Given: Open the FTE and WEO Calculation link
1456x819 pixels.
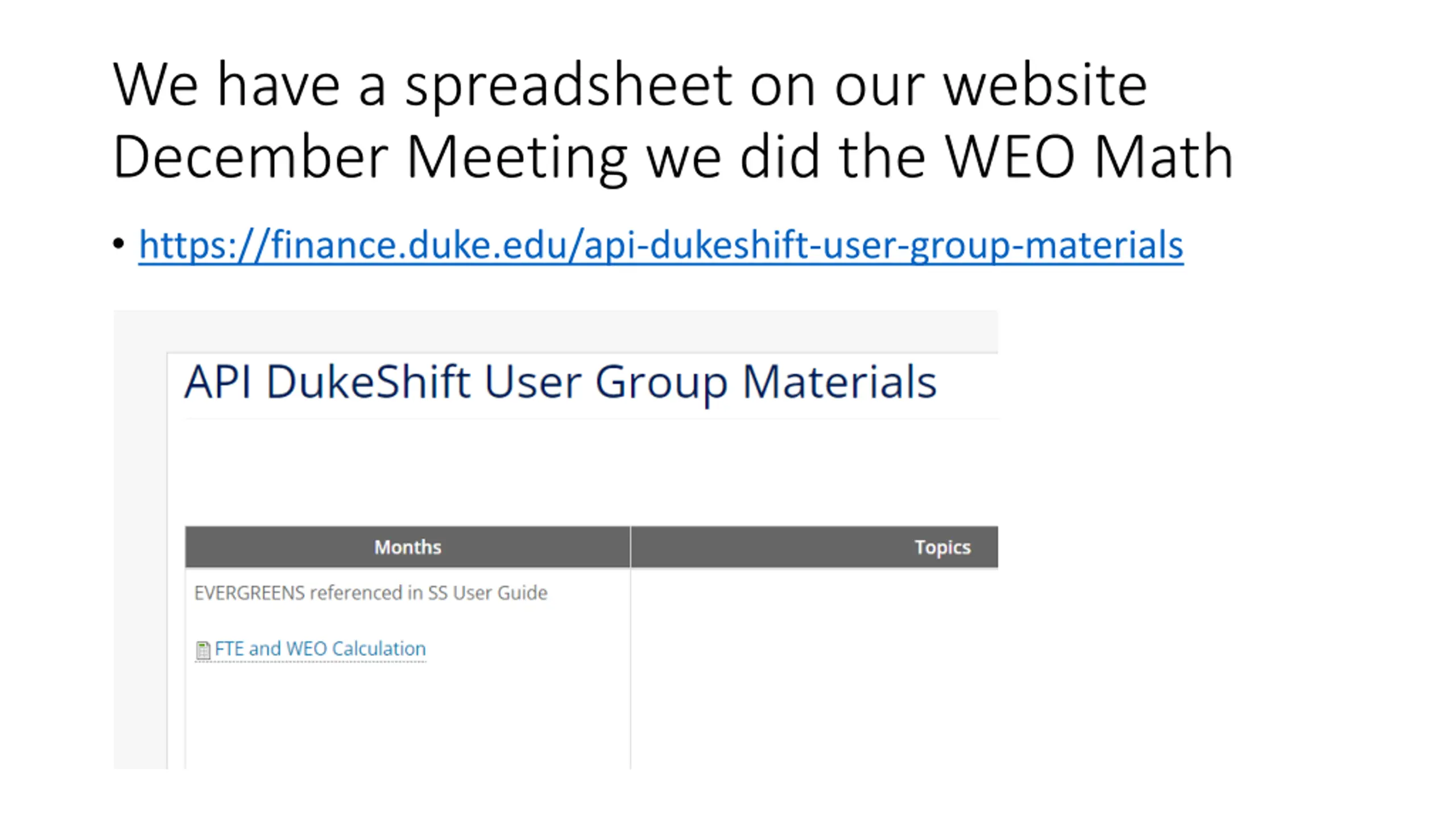Looking at the screenshot, I should (320, 648).
